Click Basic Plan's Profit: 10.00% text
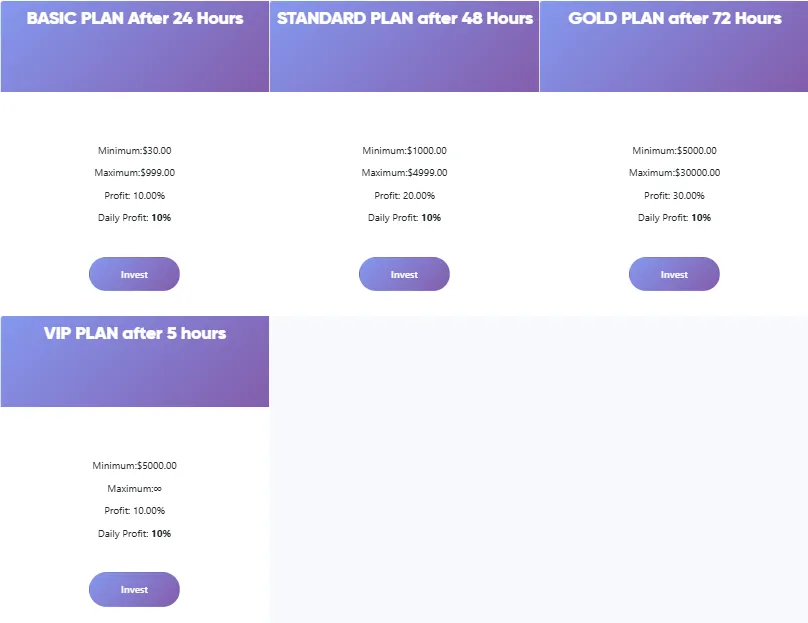Image resolution: width=808 pixels, height=623 pixels. click(135, 196)
